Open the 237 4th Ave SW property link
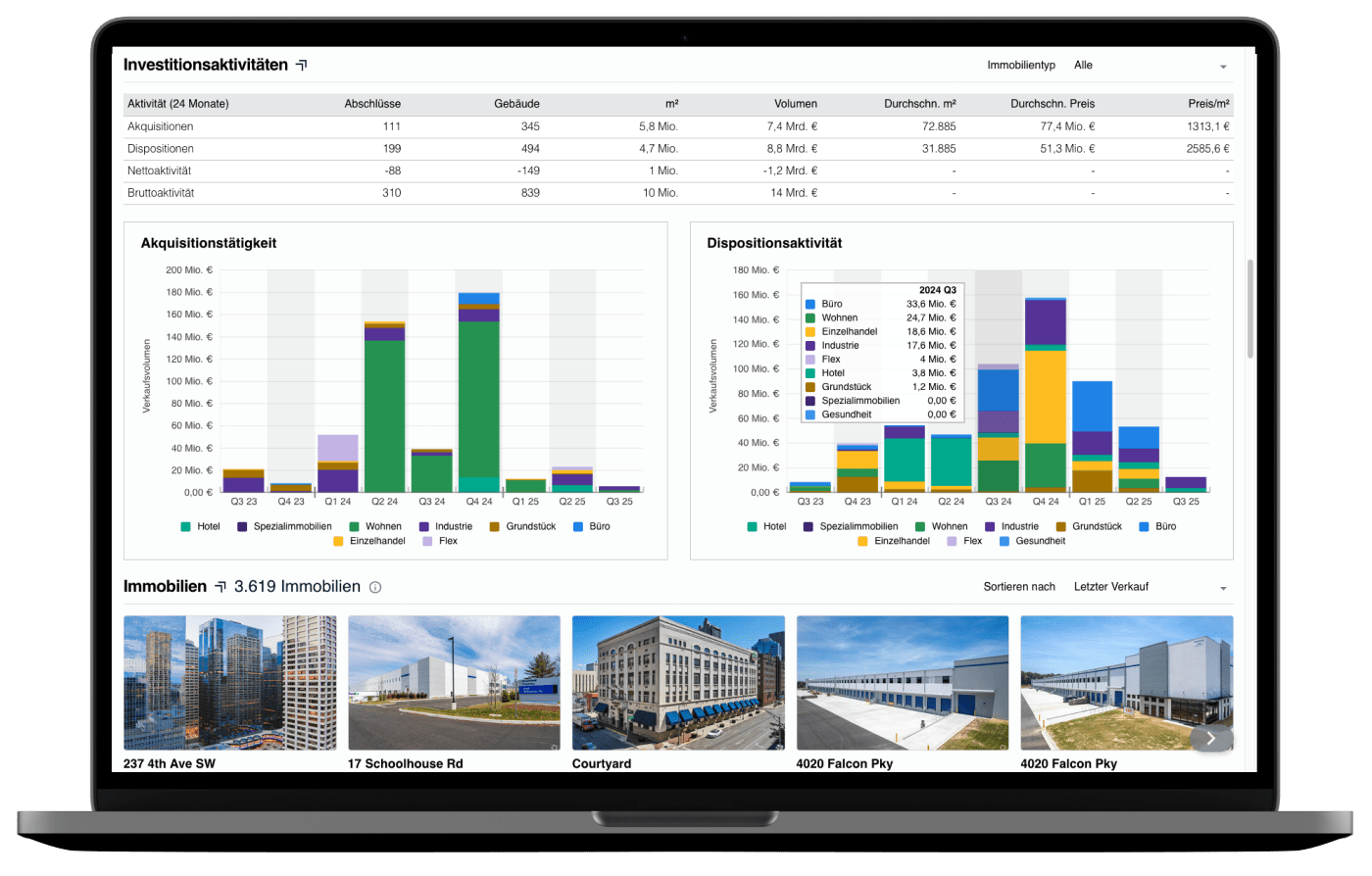The image size is (1372, 876). [170, 763]
